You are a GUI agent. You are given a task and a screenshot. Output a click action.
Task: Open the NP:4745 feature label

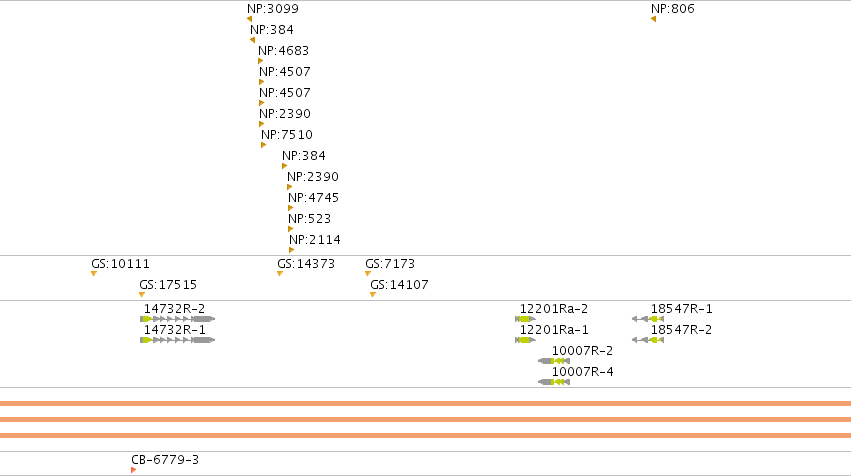point(314,198)
